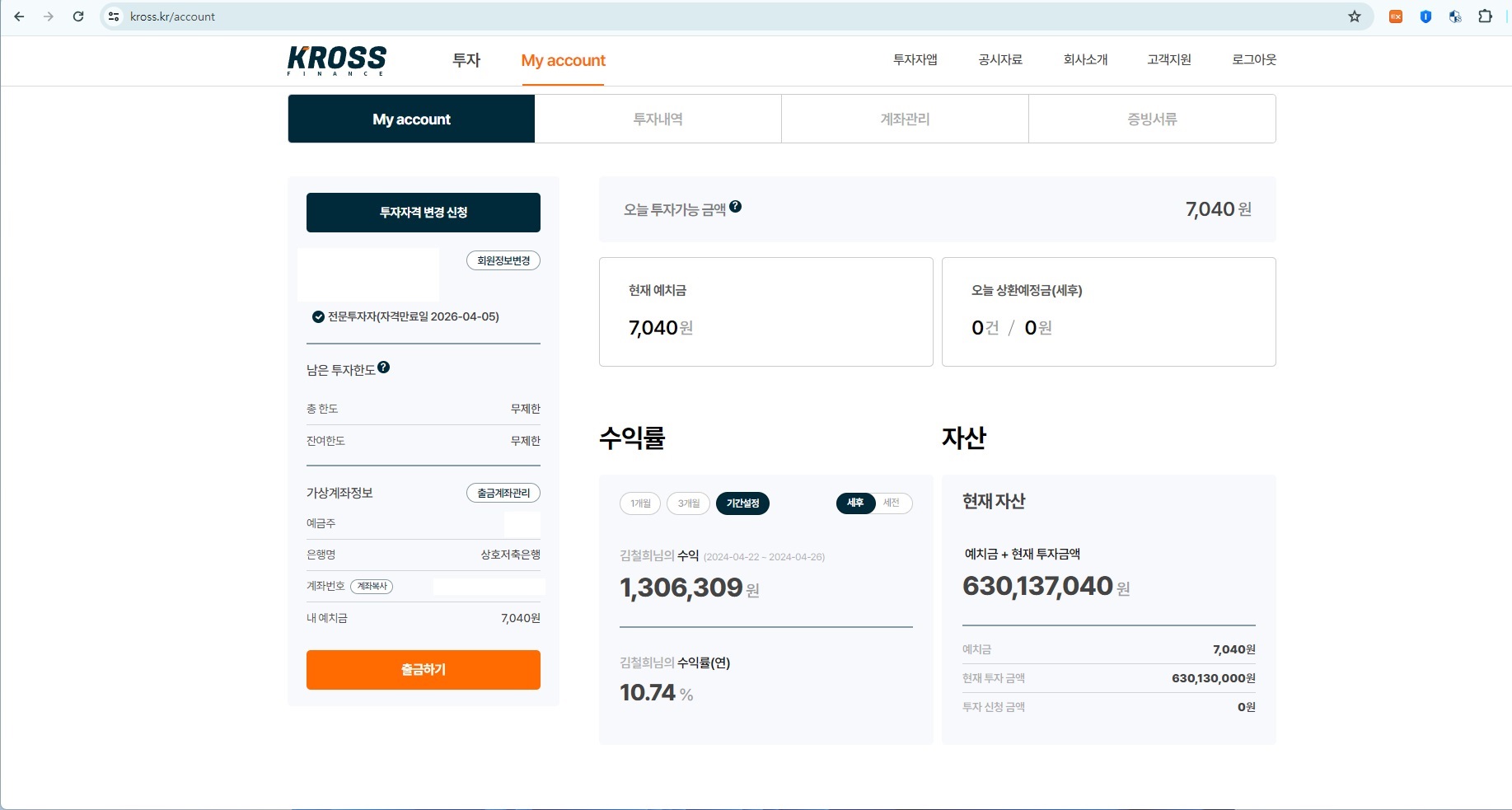Open 공시자료 menu
The height and width of the screenshot is (810, 1512).
click(1000, 59)
